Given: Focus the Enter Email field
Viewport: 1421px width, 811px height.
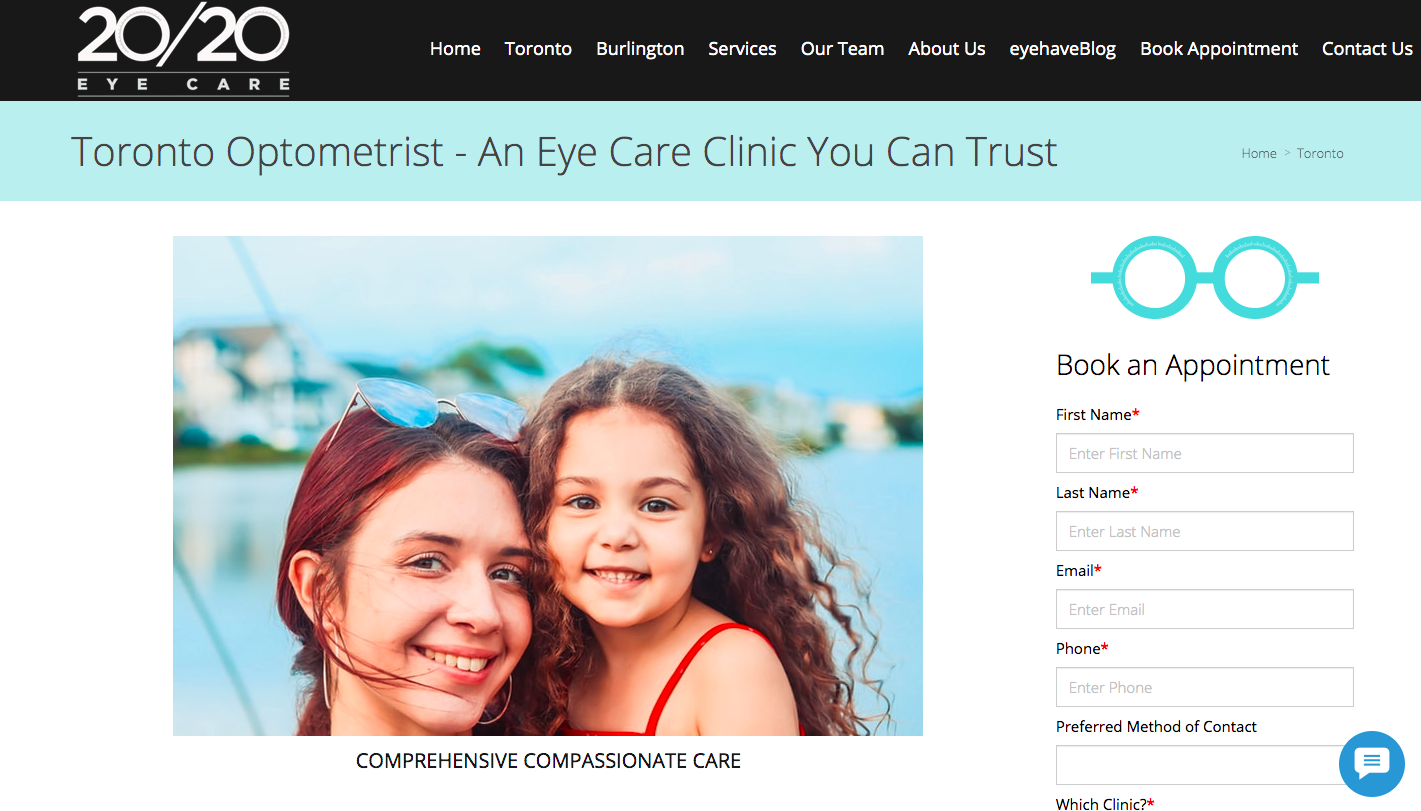Looking at the screenshot, I should 1205,609.
